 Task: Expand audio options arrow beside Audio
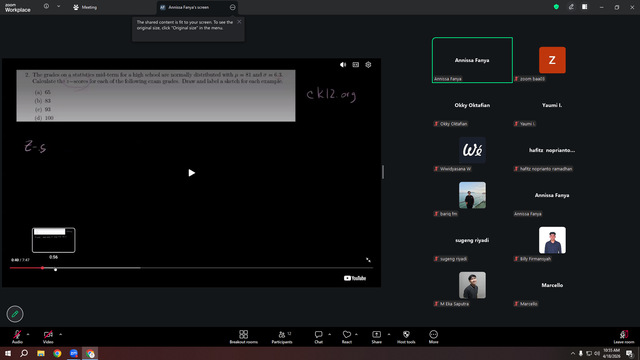pos(28,334)
